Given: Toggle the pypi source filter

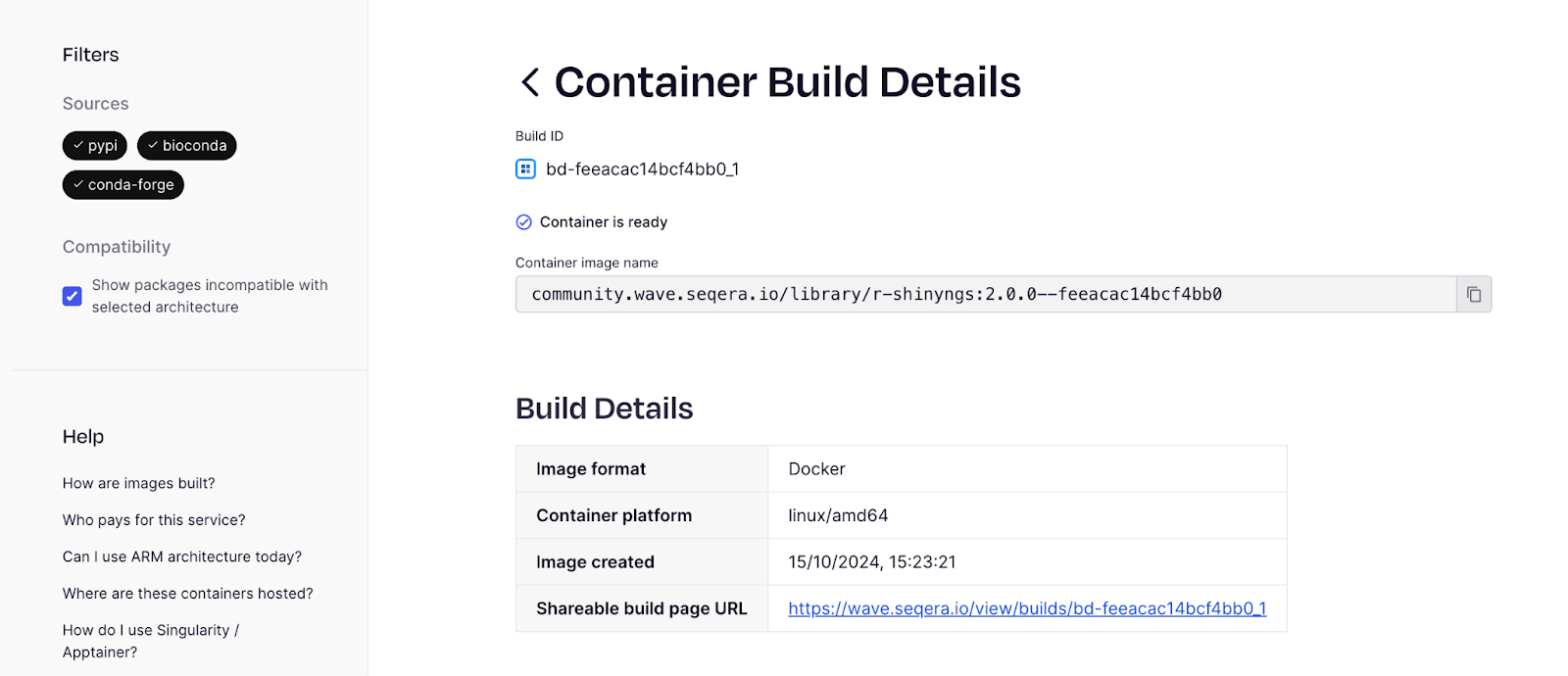Looking at the screenshot, I should (95, 146).
